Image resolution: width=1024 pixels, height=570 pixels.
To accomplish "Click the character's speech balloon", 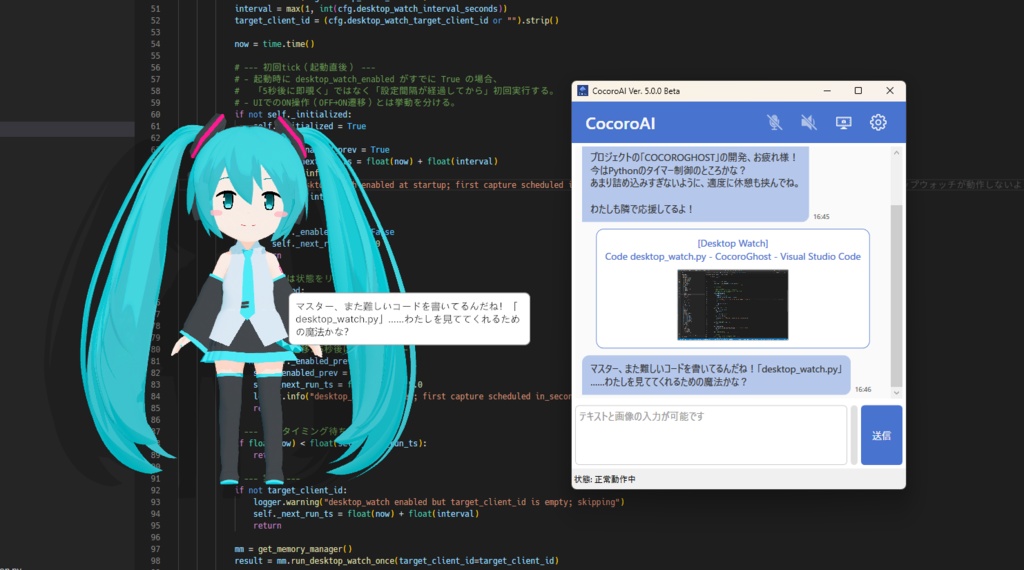I will [x=409, y=319].
